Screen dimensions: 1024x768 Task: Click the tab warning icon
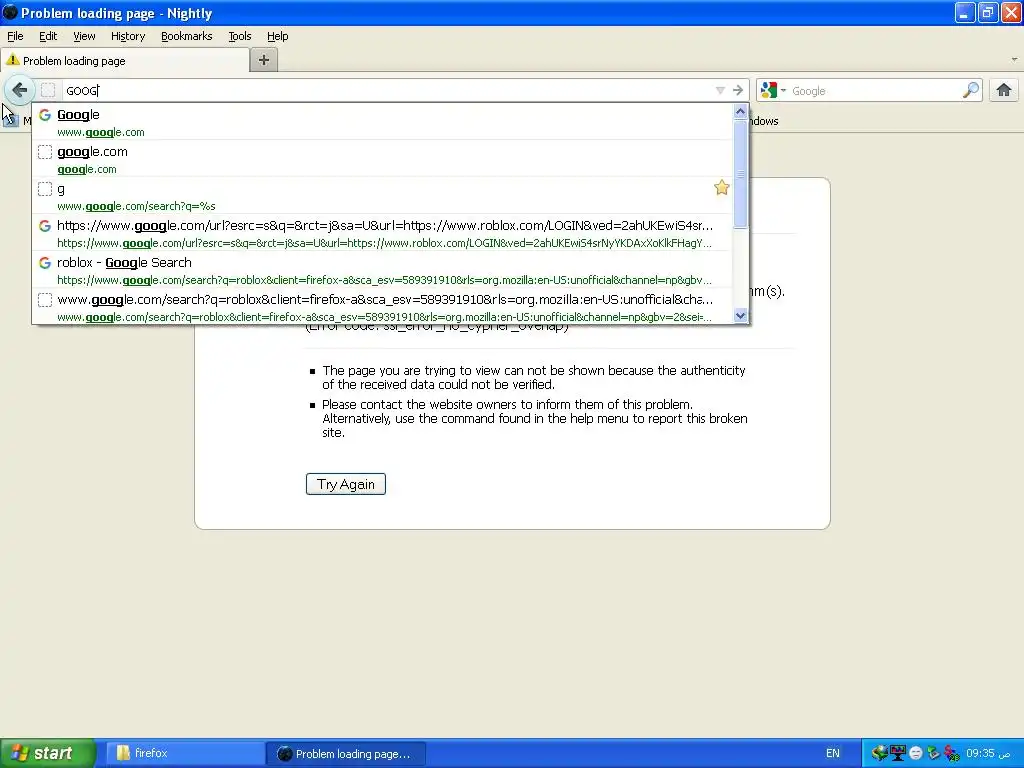click(x=12, y=60)
